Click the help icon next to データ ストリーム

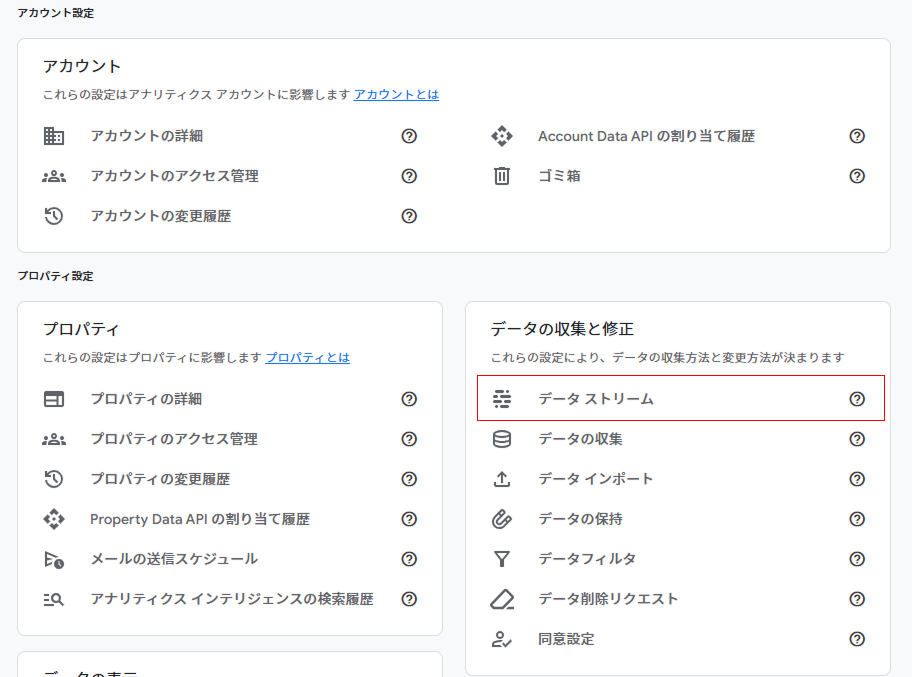pyautogui.click(x=857, y=398)
